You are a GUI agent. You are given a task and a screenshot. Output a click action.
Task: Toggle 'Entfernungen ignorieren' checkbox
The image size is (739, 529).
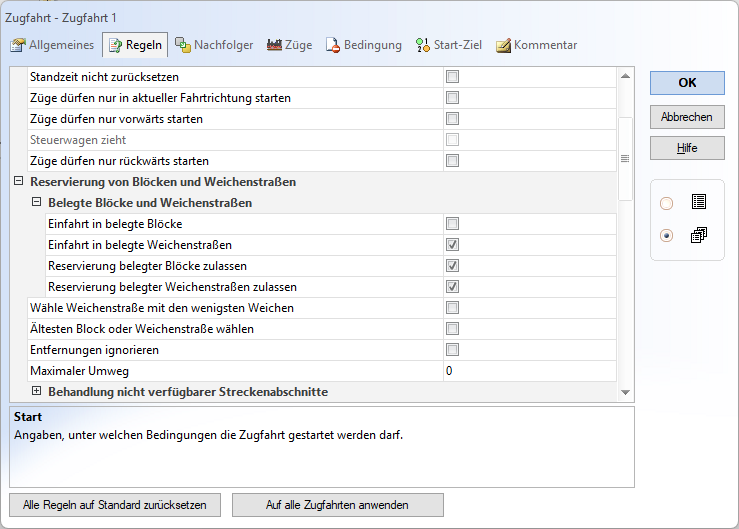[452, 349]
